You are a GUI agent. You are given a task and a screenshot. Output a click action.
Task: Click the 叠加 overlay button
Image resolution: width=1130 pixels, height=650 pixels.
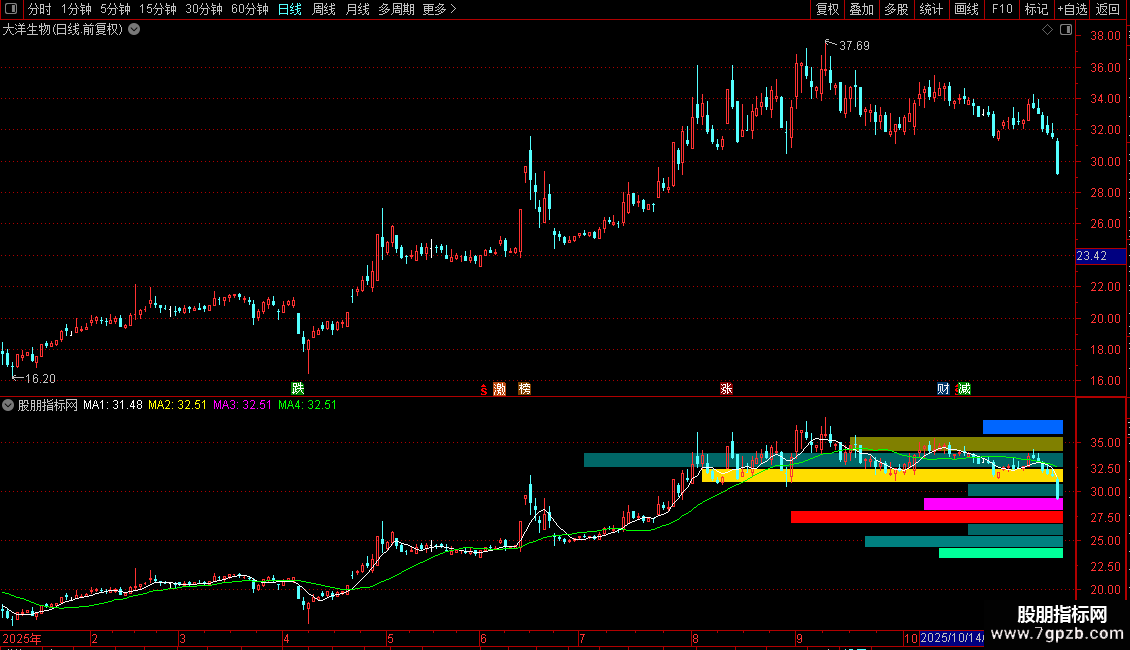point(861,9)
